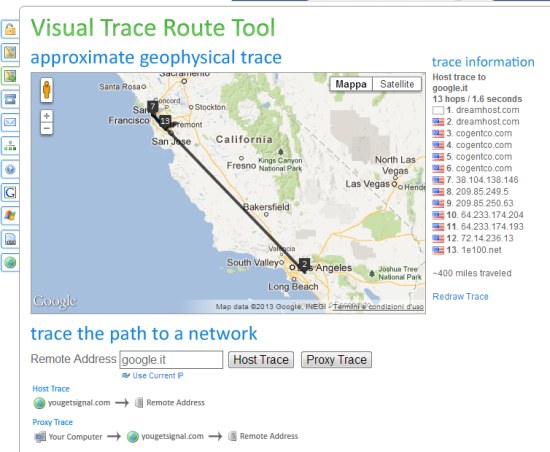
Task: Click the US flag beside 13. 1e100.net
Action: tap(438, 250)
